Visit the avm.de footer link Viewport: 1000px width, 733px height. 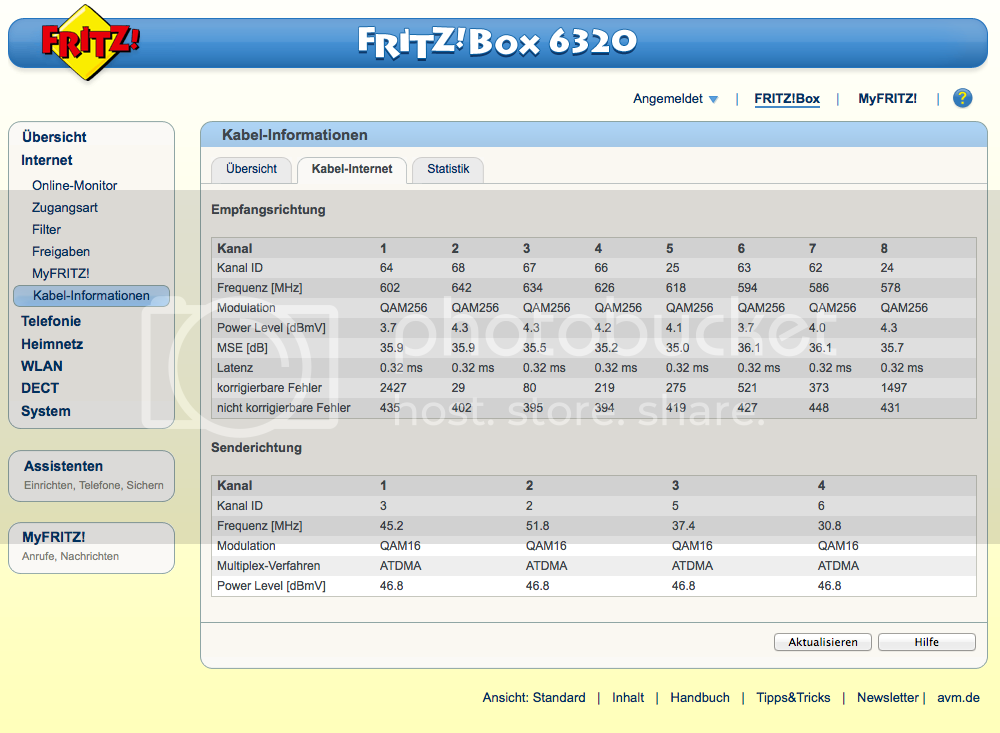(958, 698)
